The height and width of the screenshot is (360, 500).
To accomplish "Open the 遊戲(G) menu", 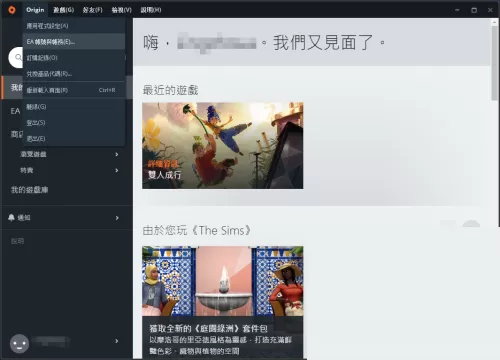I will (x=64, y=10).
